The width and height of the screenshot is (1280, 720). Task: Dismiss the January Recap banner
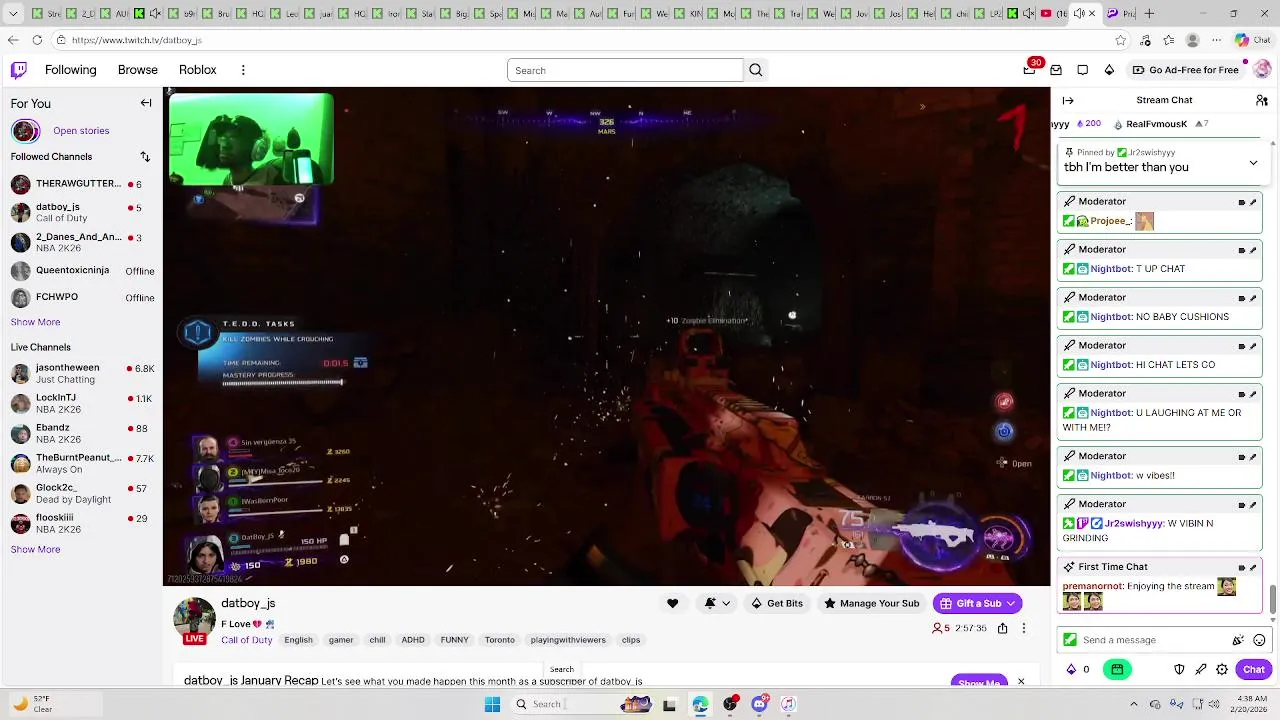pos(1021,681)
